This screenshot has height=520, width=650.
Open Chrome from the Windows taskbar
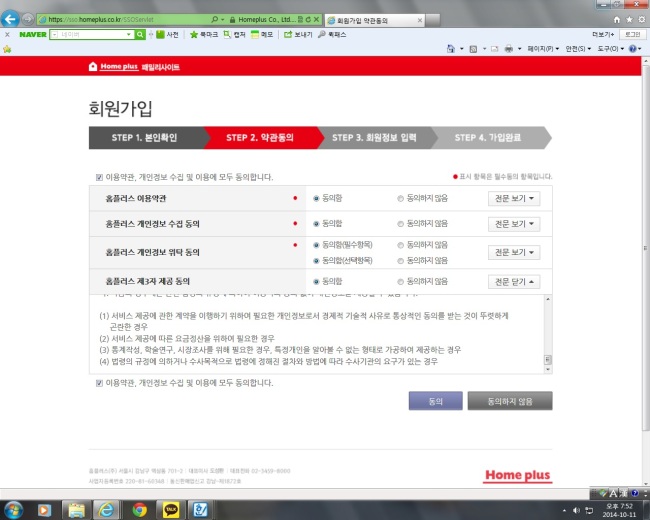click(140, 510)
